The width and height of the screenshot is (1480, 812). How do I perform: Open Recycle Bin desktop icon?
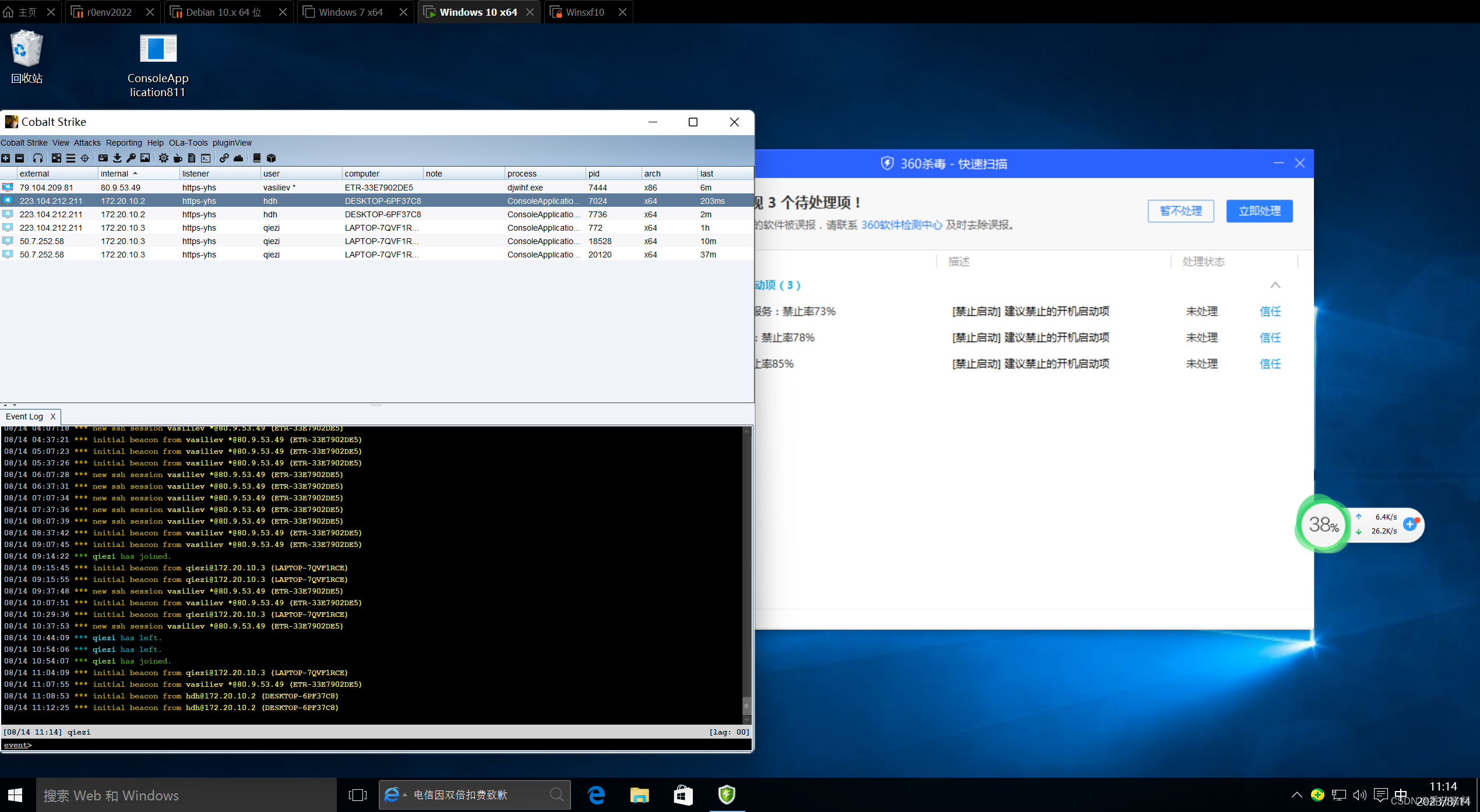point(26,57)
